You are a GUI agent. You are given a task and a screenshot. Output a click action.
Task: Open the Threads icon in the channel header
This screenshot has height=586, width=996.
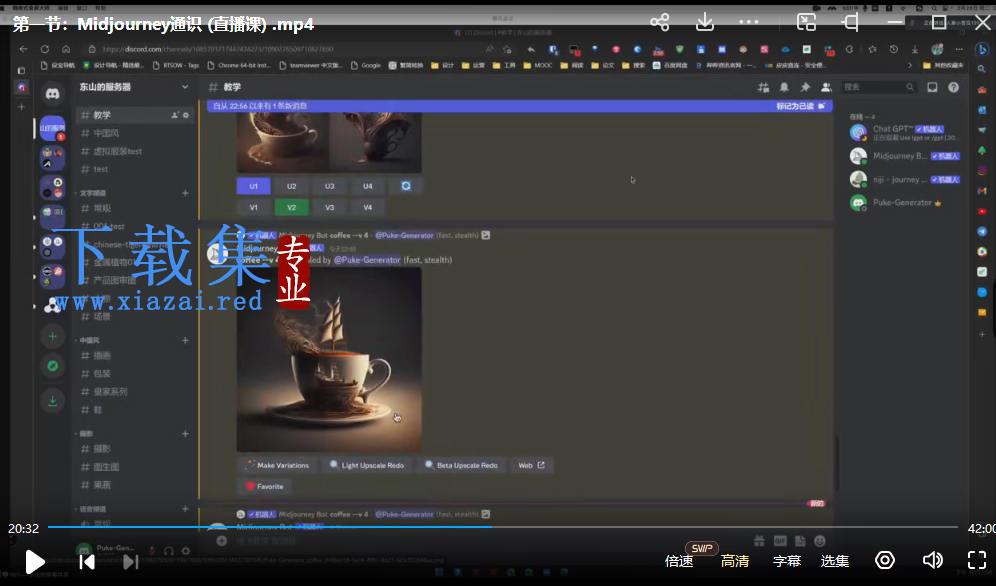764,87
